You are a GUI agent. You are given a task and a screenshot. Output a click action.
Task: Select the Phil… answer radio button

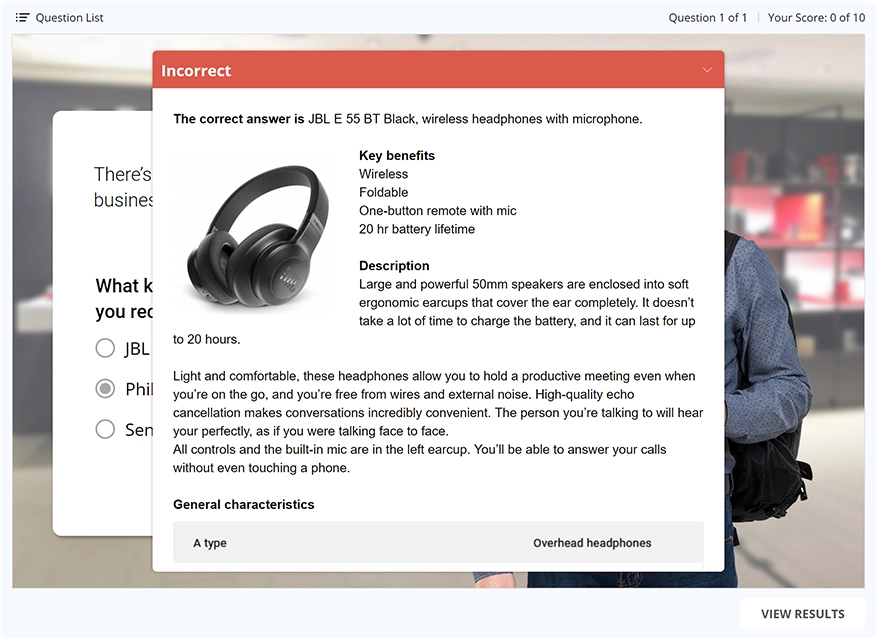coord(105,389)
